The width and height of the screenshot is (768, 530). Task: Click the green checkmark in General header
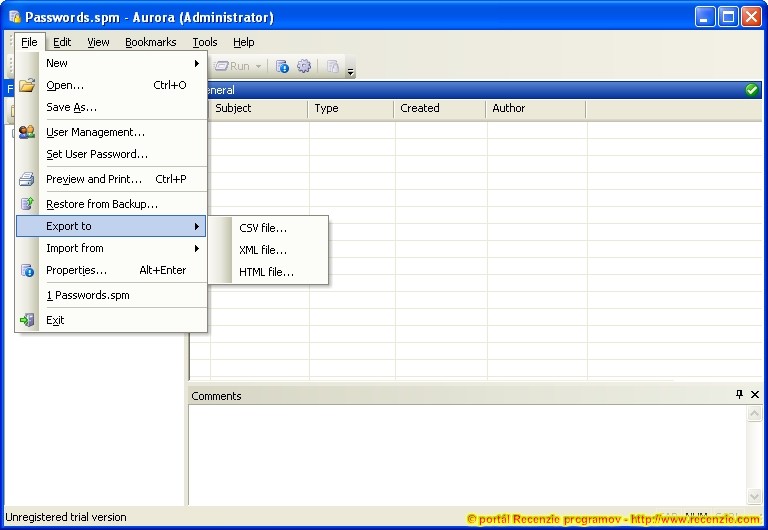752,90
